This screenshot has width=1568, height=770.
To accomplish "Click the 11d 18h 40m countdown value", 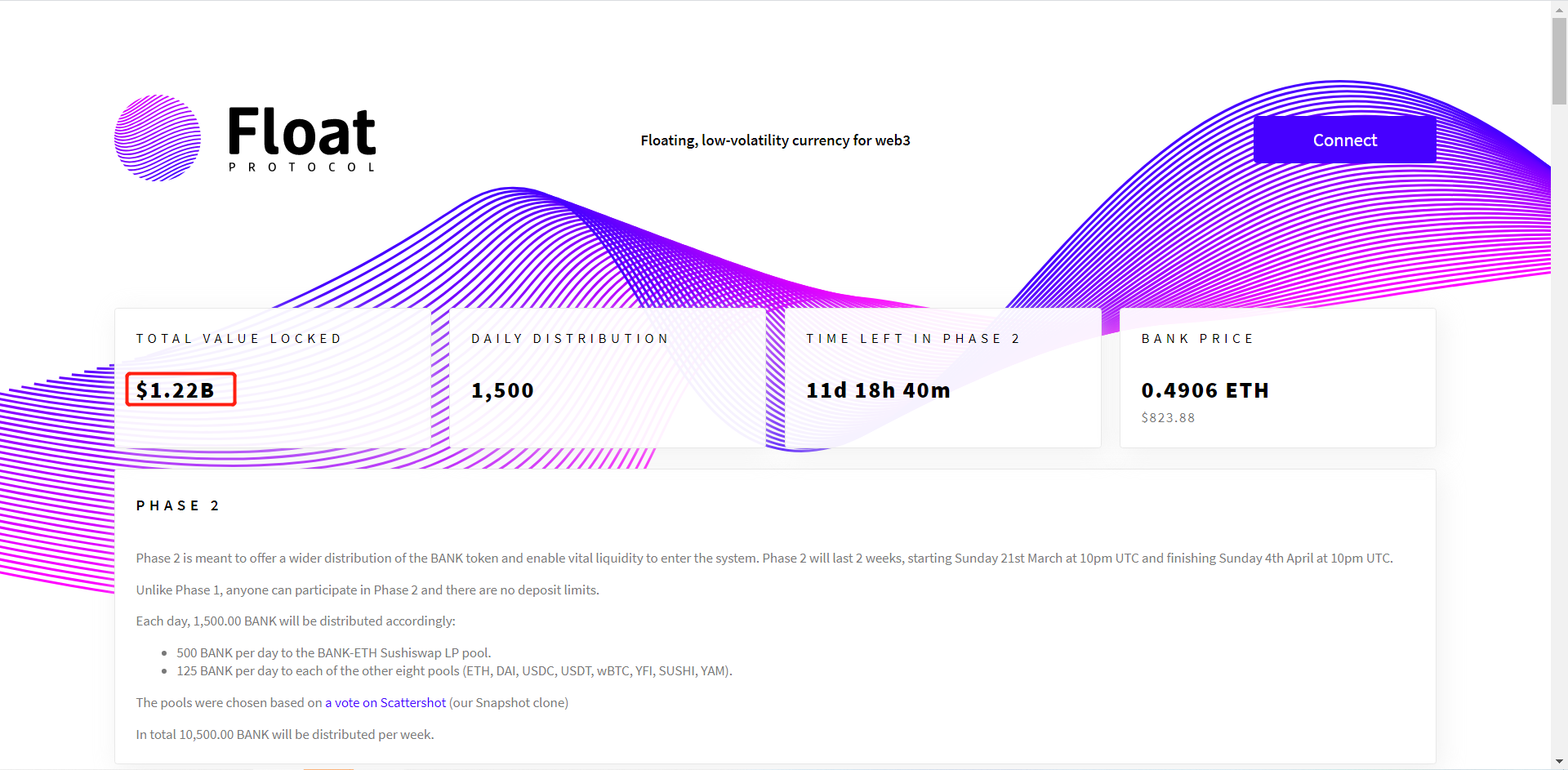I will 878,391.
